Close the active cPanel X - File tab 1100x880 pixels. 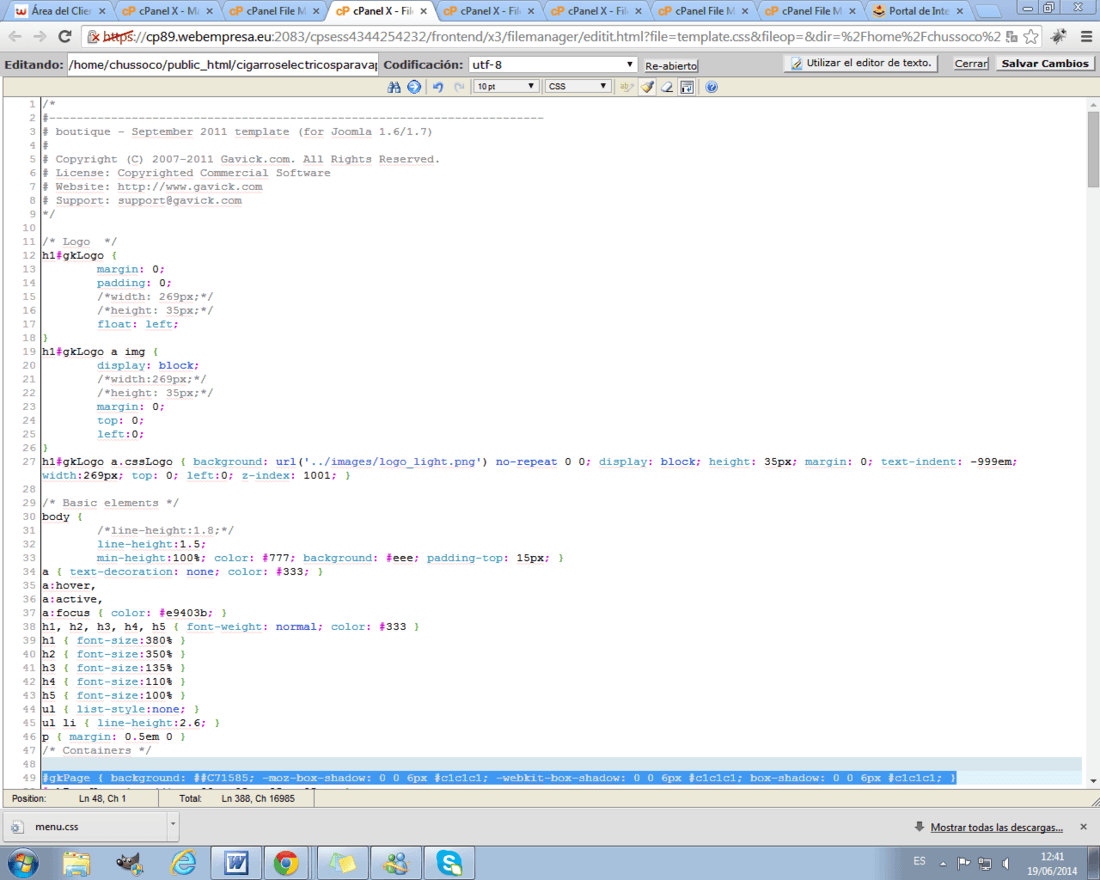pyautogui.click(x=423, y=11)
